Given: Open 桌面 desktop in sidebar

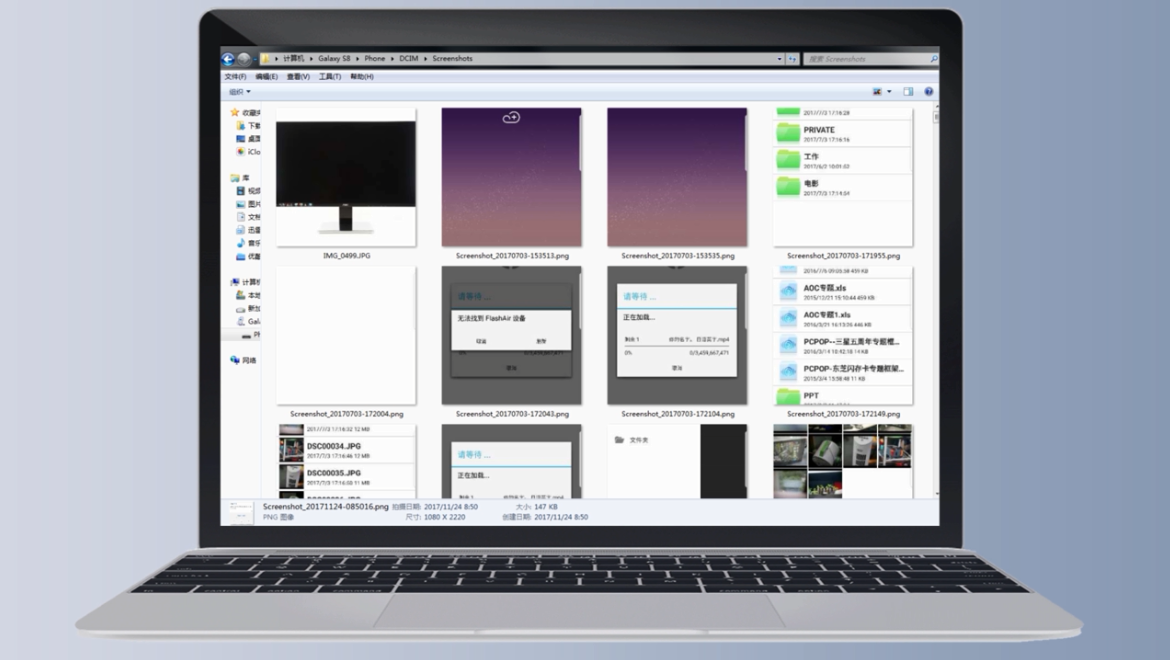Looking at the screenshot, I should (x=248, y=139).
